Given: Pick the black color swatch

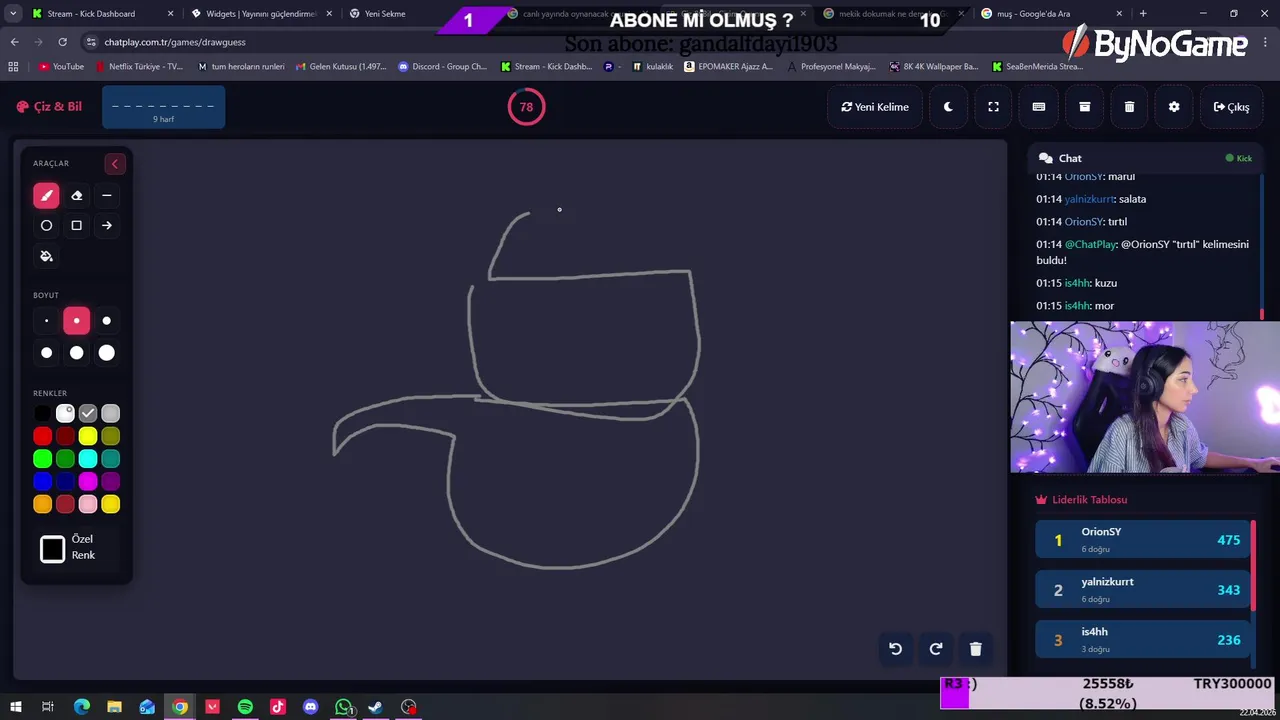Looking at the screenshot, I should pyautogui.click(x=42, y=413).
